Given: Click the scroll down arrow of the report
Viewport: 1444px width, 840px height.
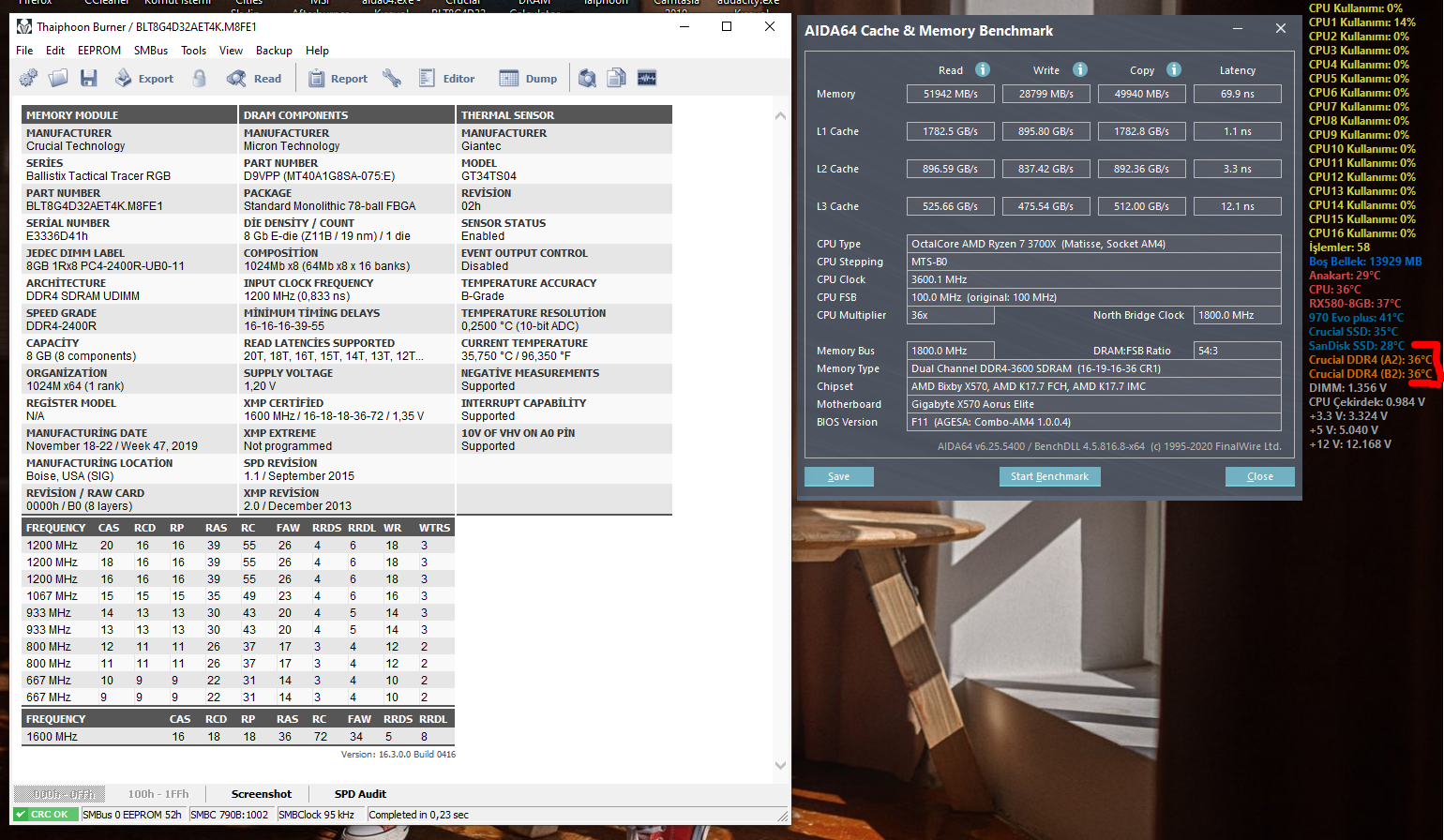Looking at the screenshot, I should (x=780, y=766).
